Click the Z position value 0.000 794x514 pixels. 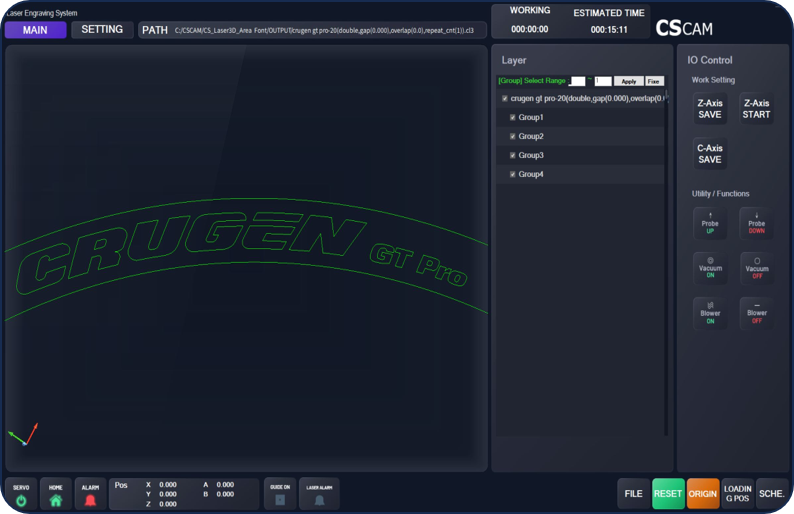(x=168, y=504)
